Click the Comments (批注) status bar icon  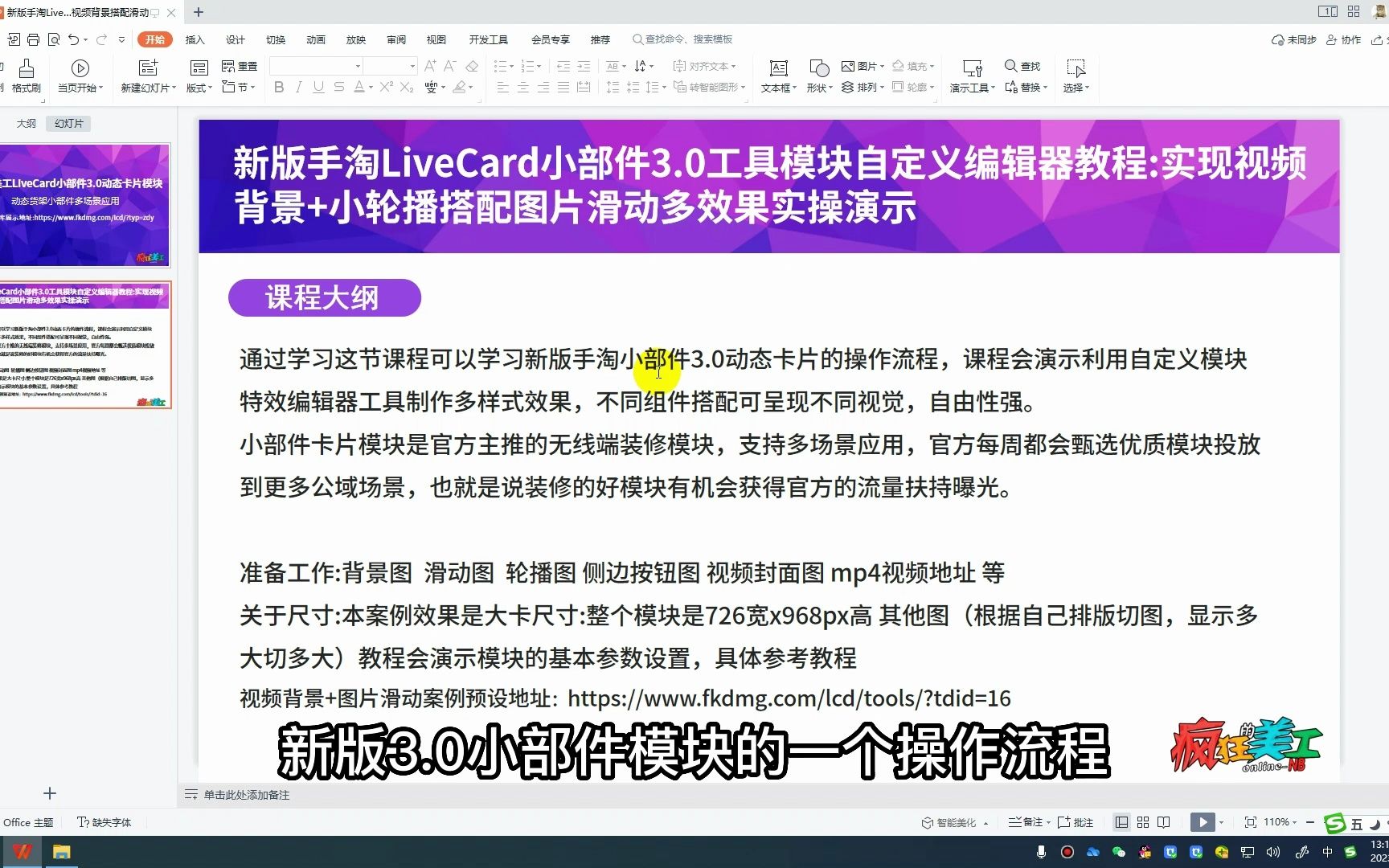coord(1076,822)
